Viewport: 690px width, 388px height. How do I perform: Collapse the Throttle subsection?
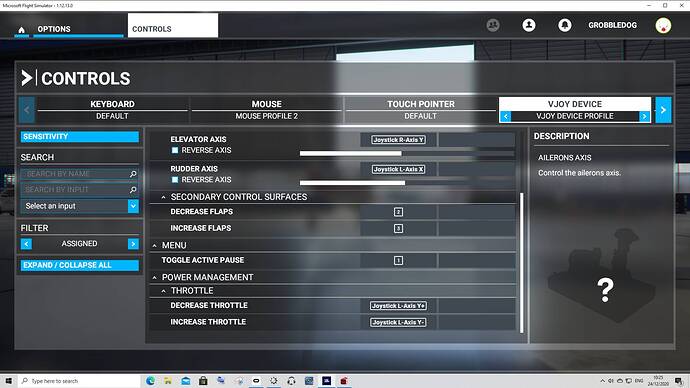coord(163,291)
